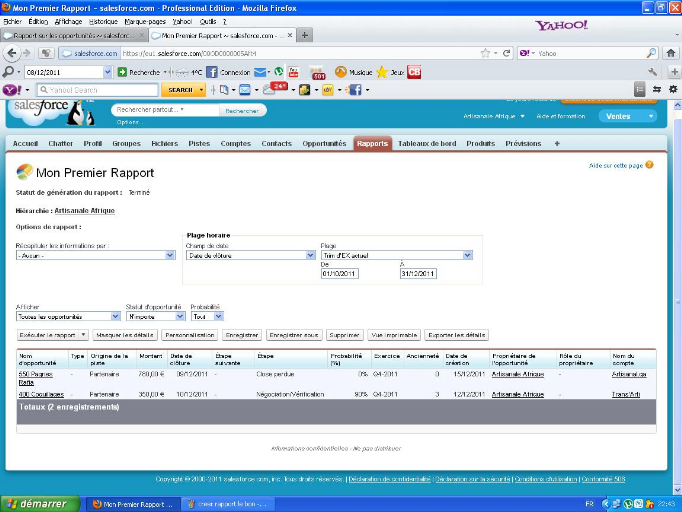Click the star icon next to Jeux
682x512 pixels.
(x=381, y=72)
